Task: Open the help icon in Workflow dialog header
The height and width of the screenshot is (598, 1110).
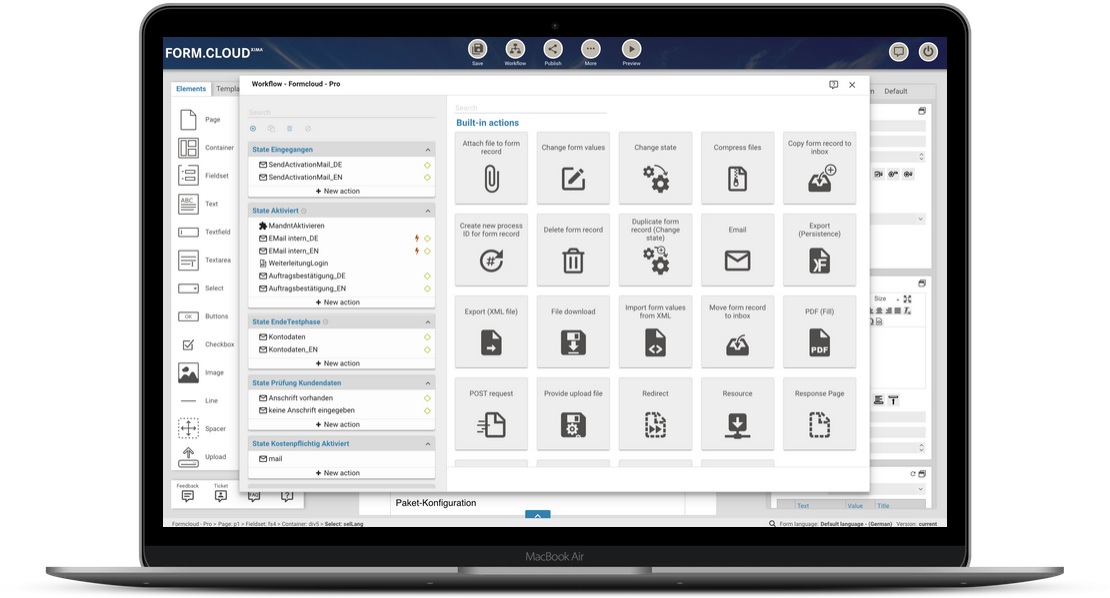Action: pos(833,85)
